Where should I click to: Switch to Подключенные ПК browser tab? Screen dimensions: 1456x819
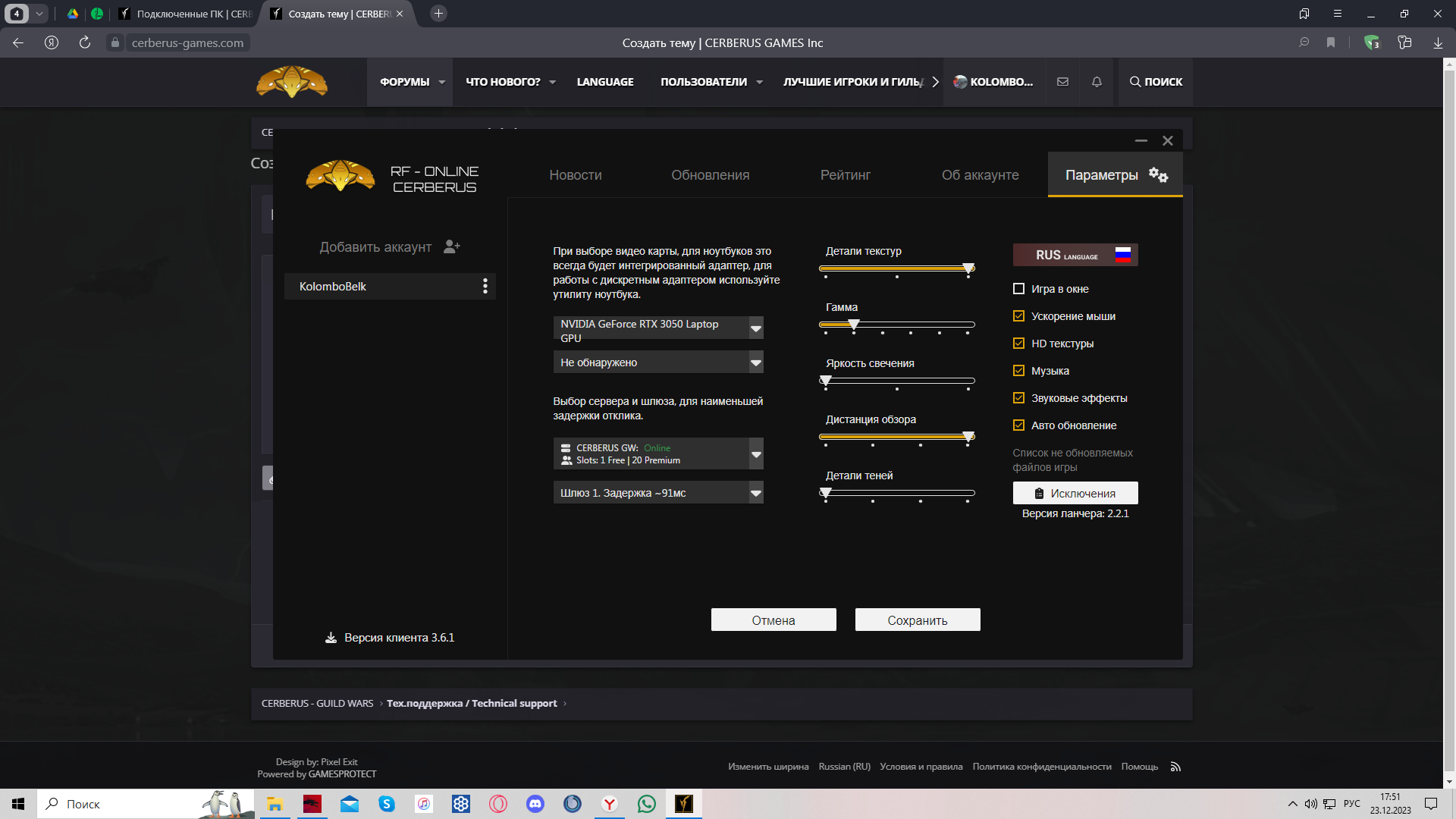(x=186, y=14)
